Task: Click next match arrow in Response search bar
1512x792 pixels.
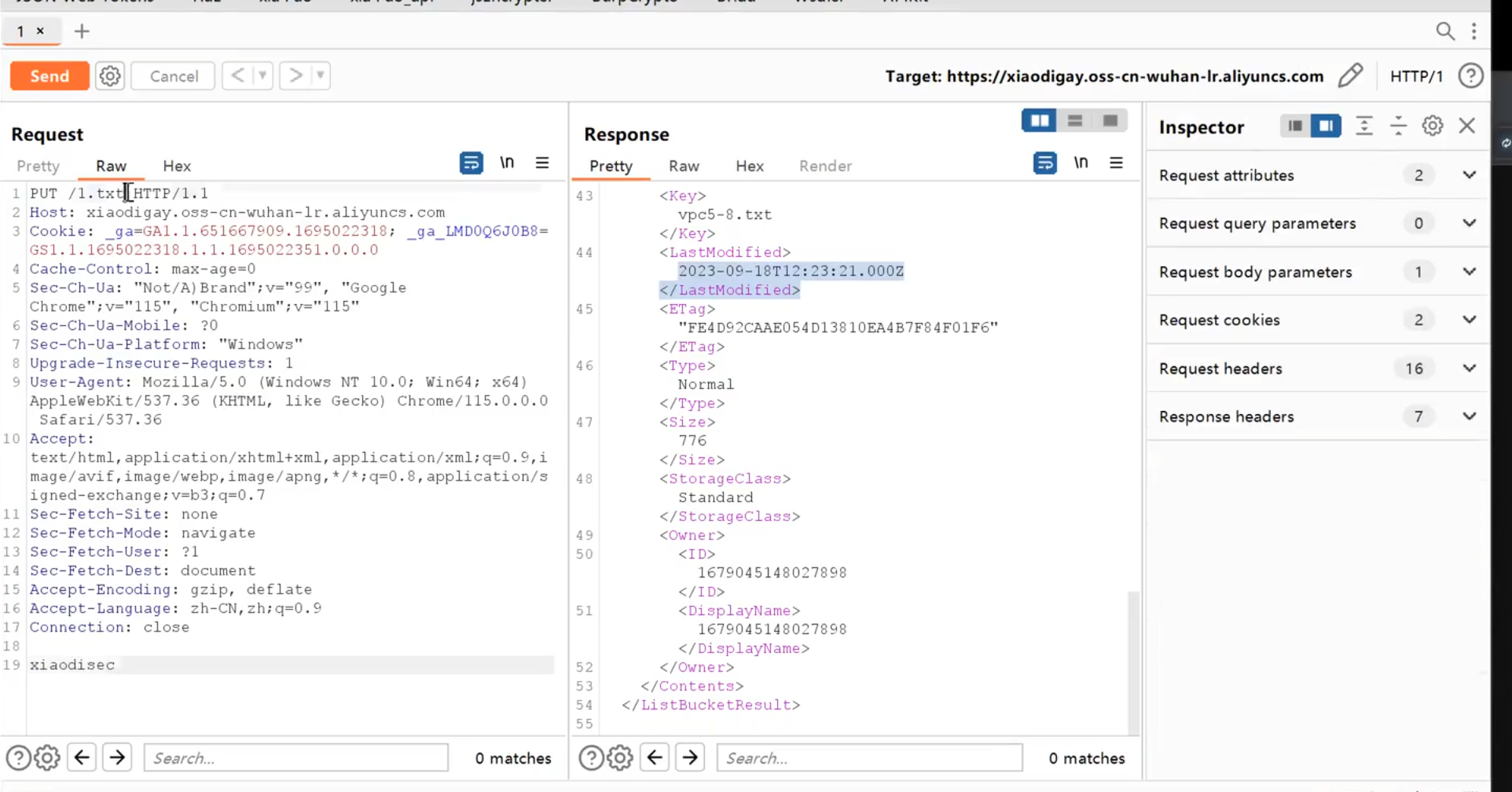Action: 690,758
